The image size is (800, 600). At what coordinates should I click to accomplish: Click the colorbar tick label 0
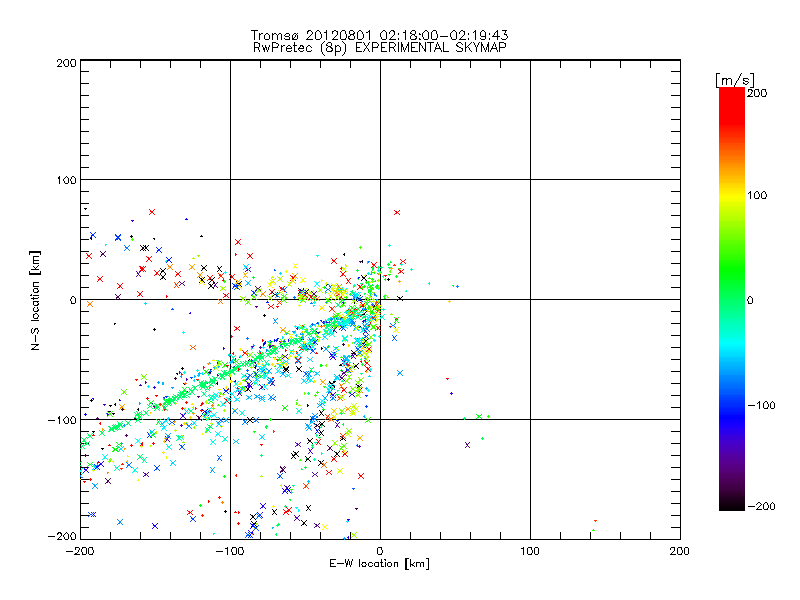coord(756,300)
